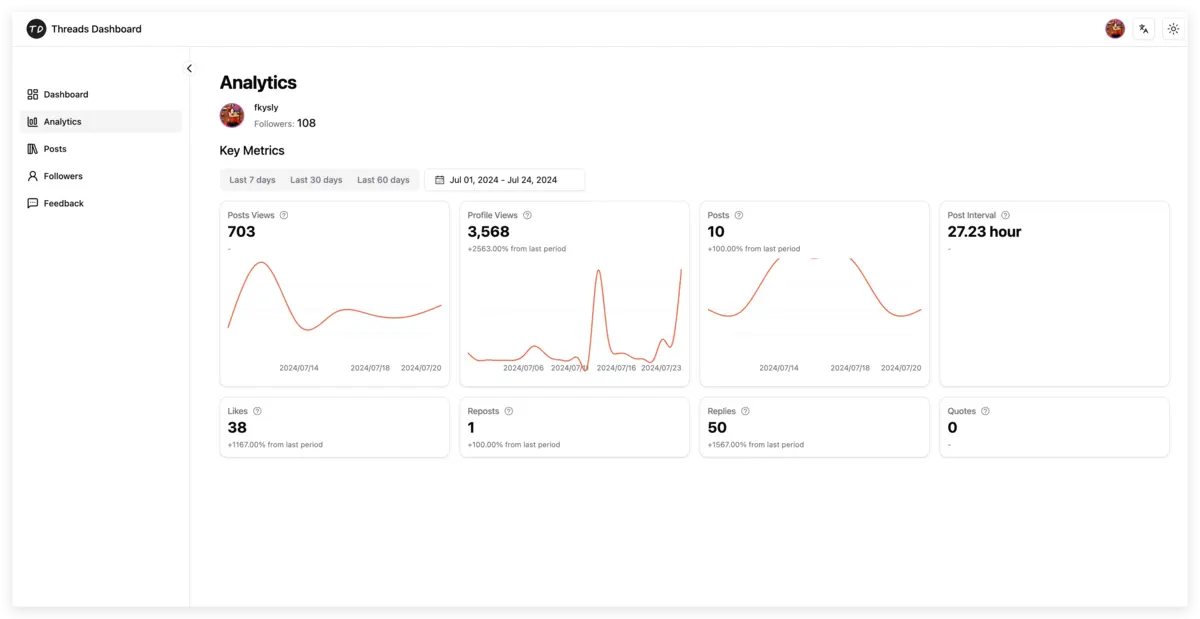
Task: Click the calendar icon in date picker
Action: [x=440, y=180]
